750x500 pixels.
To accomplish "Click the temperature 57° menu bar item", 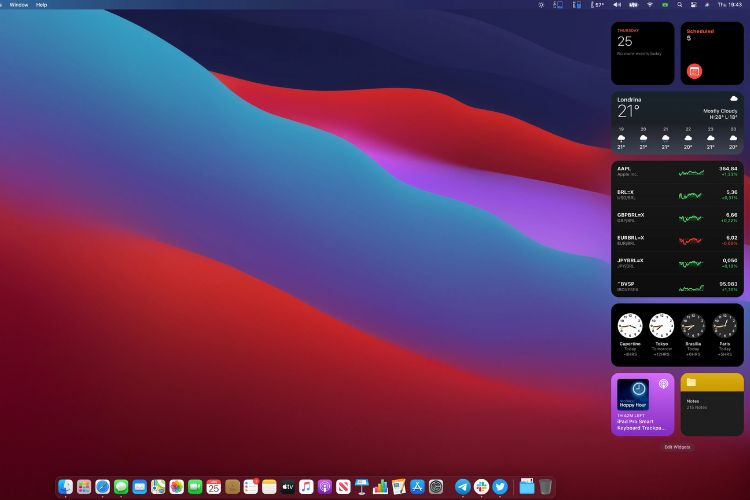I will pyautogui.click(x=597, y=5).
